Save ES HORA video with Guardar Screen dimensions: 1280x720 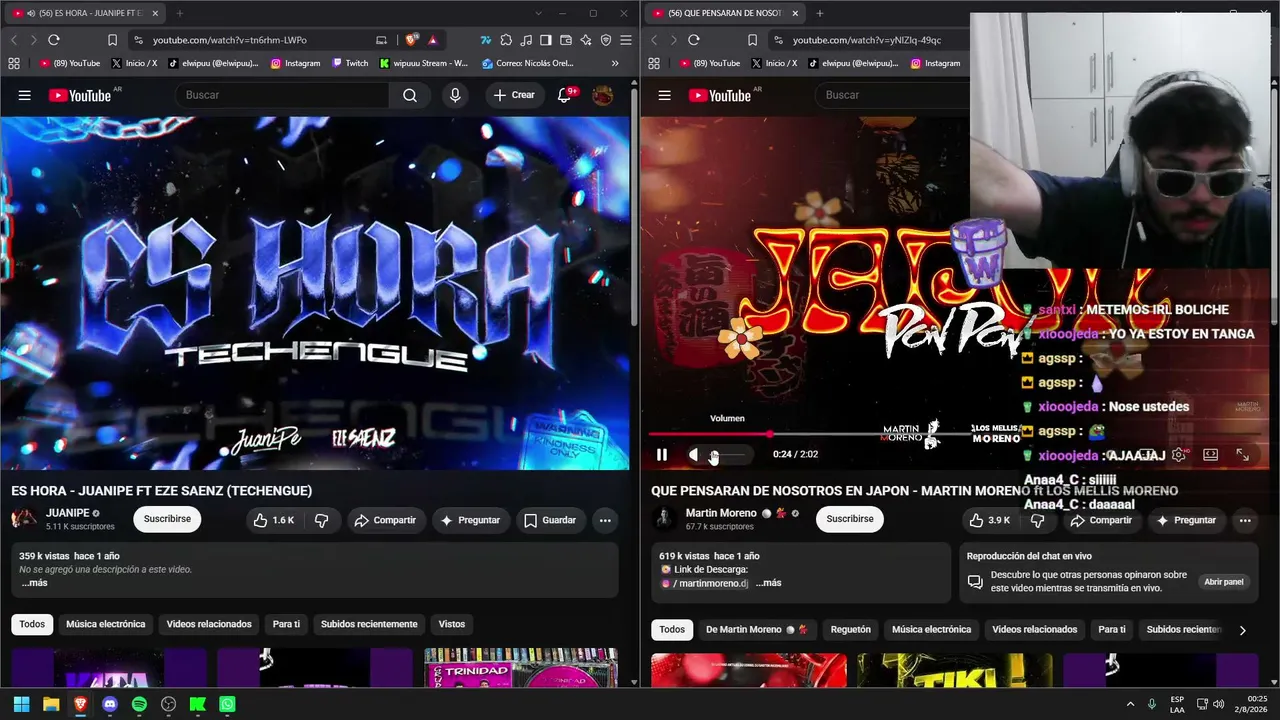[x=550, y=520]
